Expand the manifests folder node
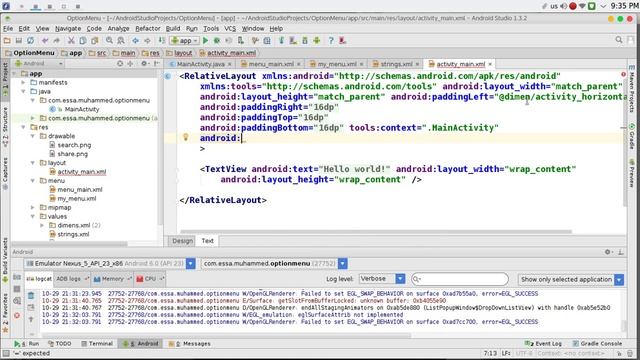The width and height of the screenshot is (640, 360). 24,82
